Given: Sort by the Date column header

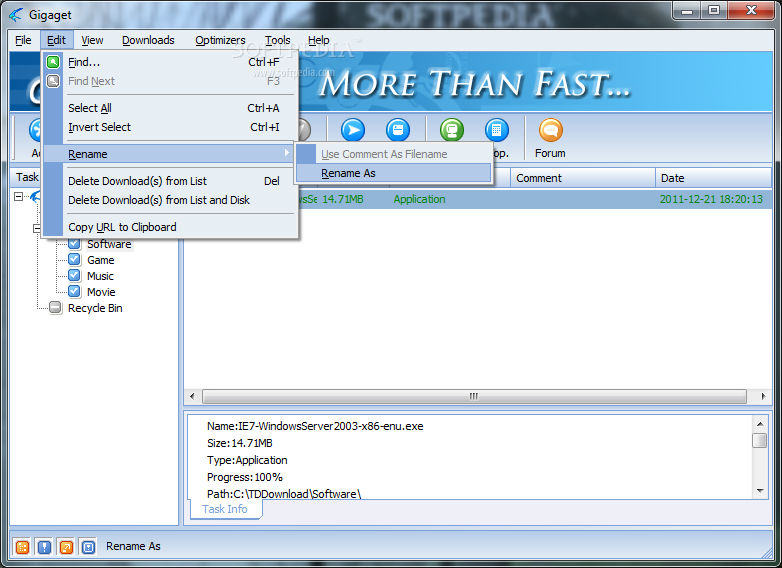Looking at the screenshot, I should point(713,178).
